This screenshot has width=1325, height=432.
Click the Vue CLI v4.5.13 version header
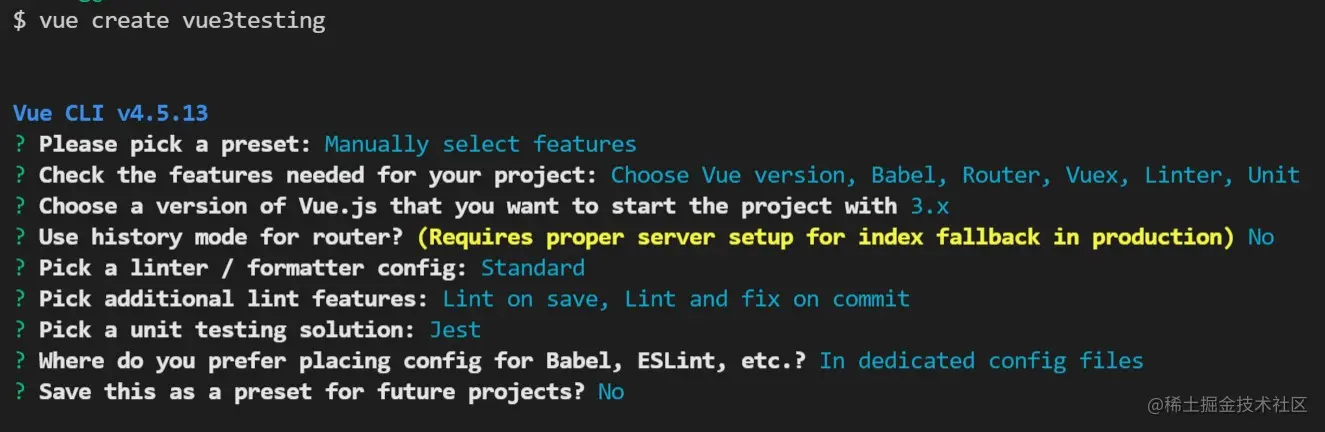click(x=111, y=113)
